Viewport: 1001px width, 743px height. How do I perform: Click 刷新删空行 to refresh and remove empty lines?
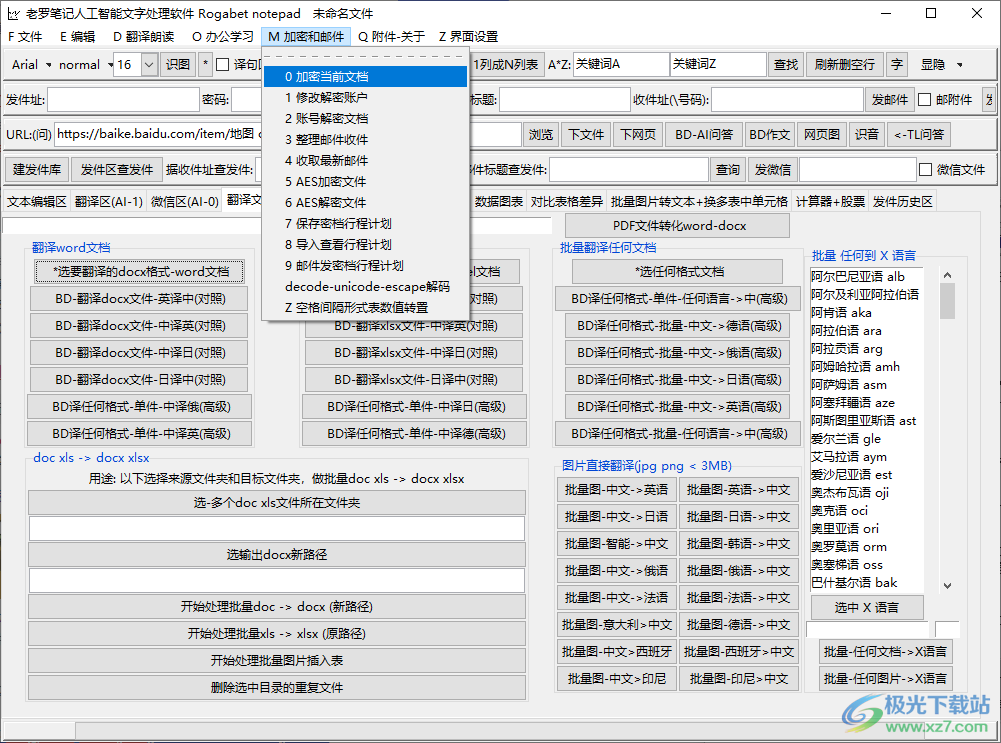pos(843,63)
